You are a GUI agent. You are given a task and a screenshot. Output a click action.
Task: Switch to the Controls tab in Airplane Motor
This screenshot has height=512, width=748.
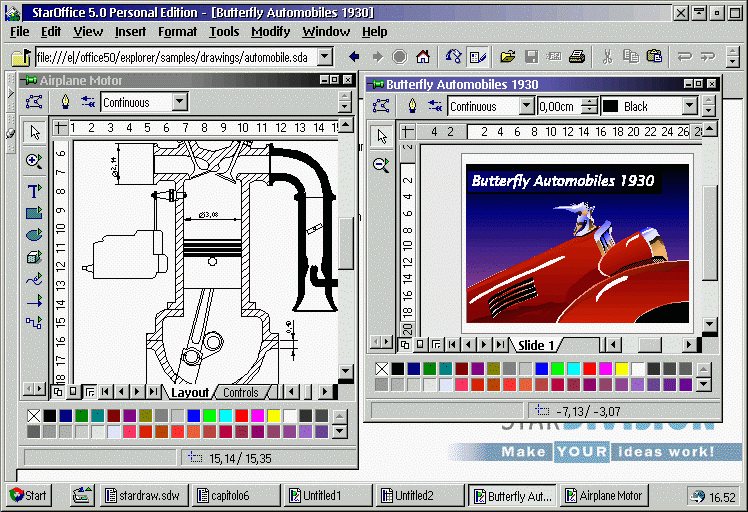click(x=240, y=393)
